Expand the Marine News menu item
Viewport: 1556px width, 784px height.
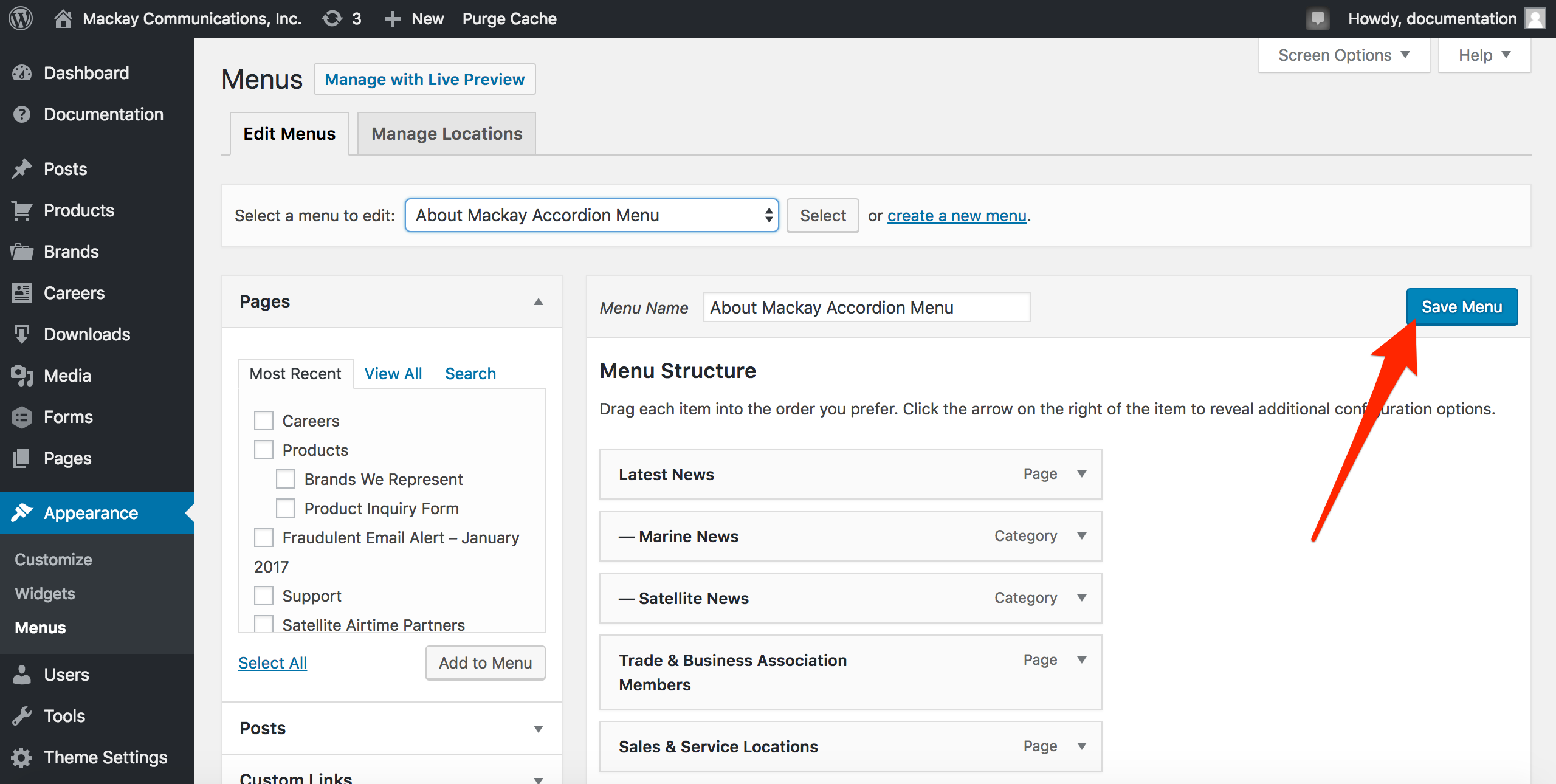point(1082,536)
